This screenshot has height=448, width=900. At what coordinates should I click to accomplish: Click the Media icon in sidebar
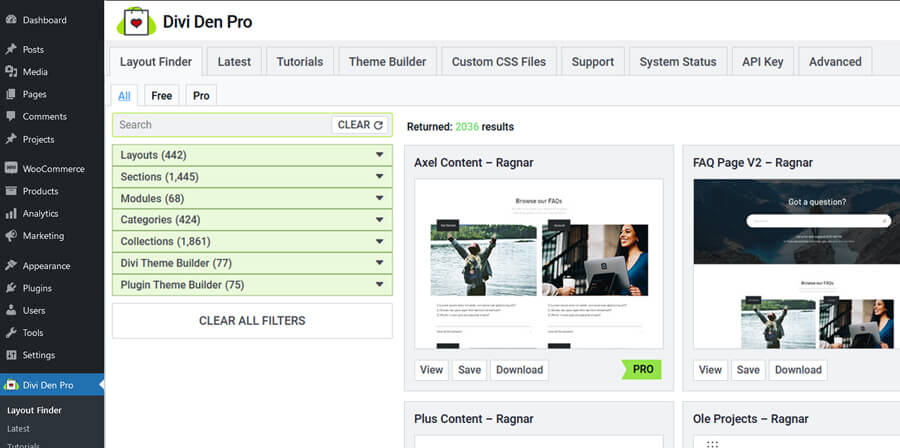point(11,72)
